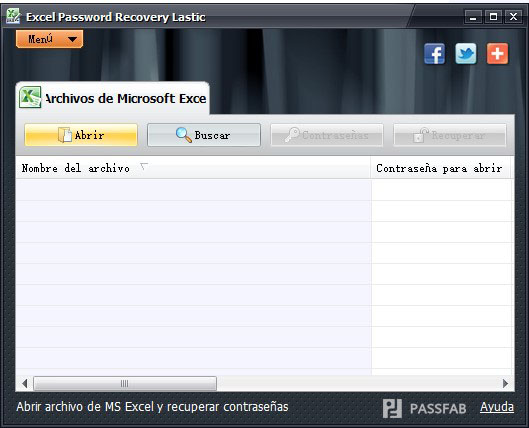Click the orange plus share icon

coord(497,54)
